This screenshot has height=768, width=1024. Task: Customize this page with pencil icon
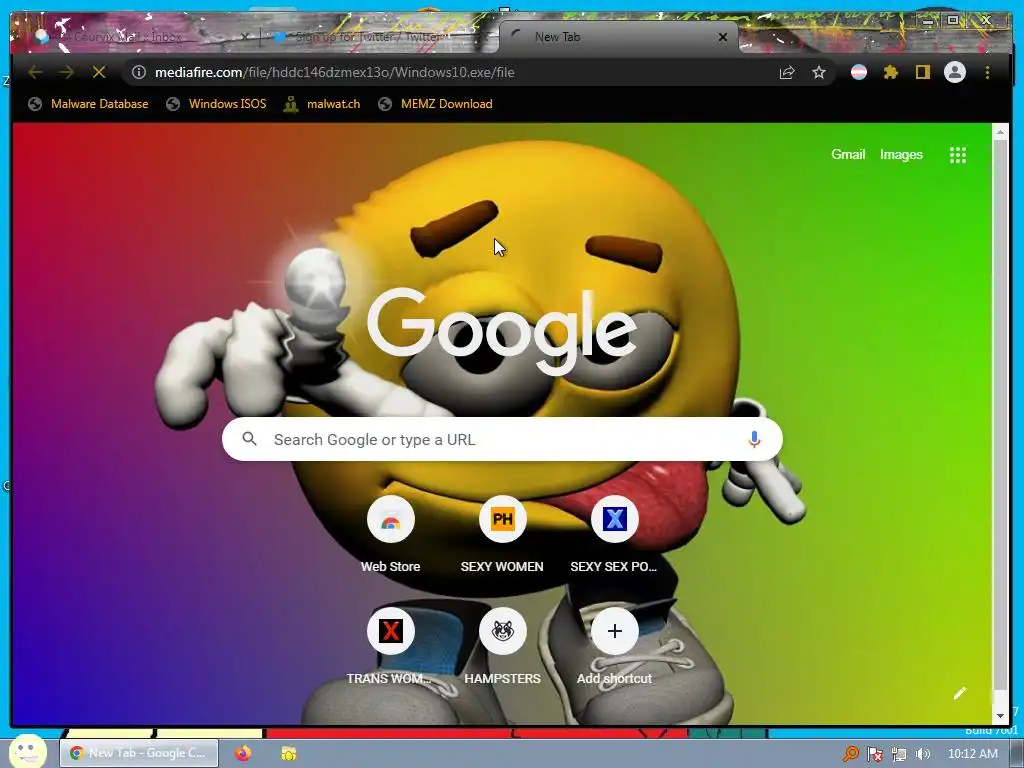pos(959,694)
